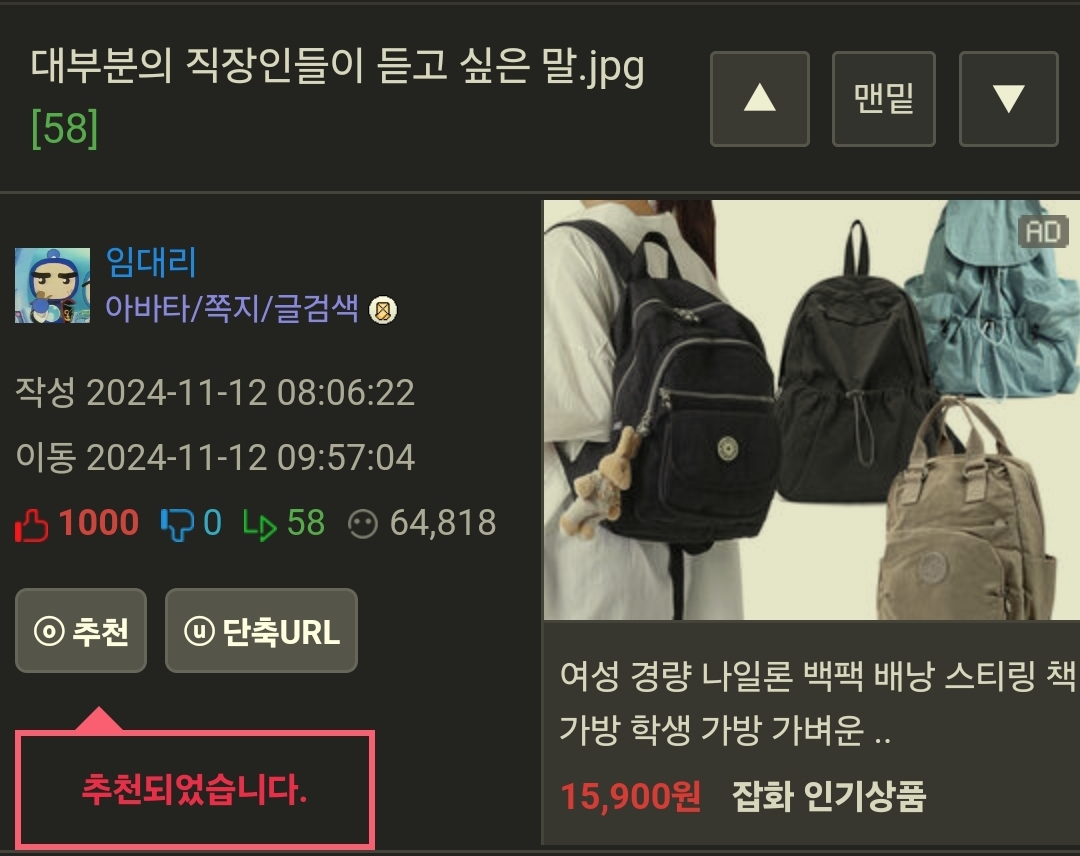The image size is (1080, 856).
Task: Jump to bottom with 맨밑 button
Action: point(884,99)
